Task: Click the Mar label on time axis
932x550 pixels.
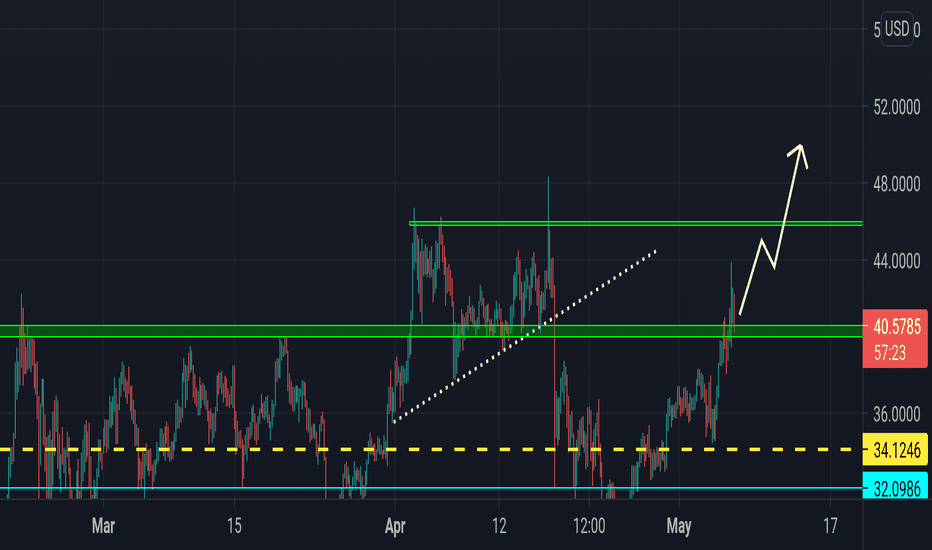Action: pos(103,526)
